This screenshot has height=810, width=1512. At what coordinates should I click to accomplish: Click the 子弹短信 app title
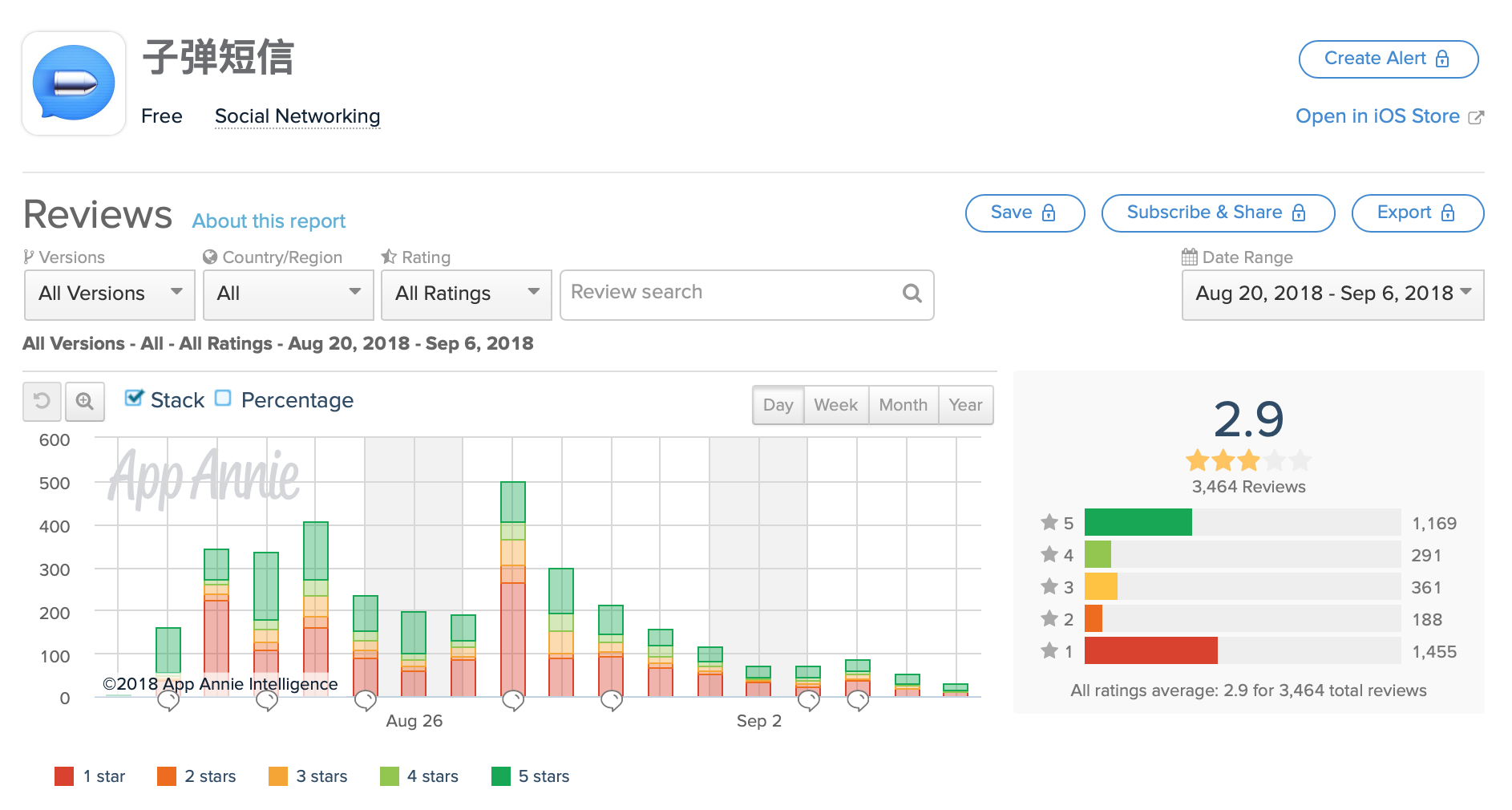pyautogui.click(x=218, y=58)
